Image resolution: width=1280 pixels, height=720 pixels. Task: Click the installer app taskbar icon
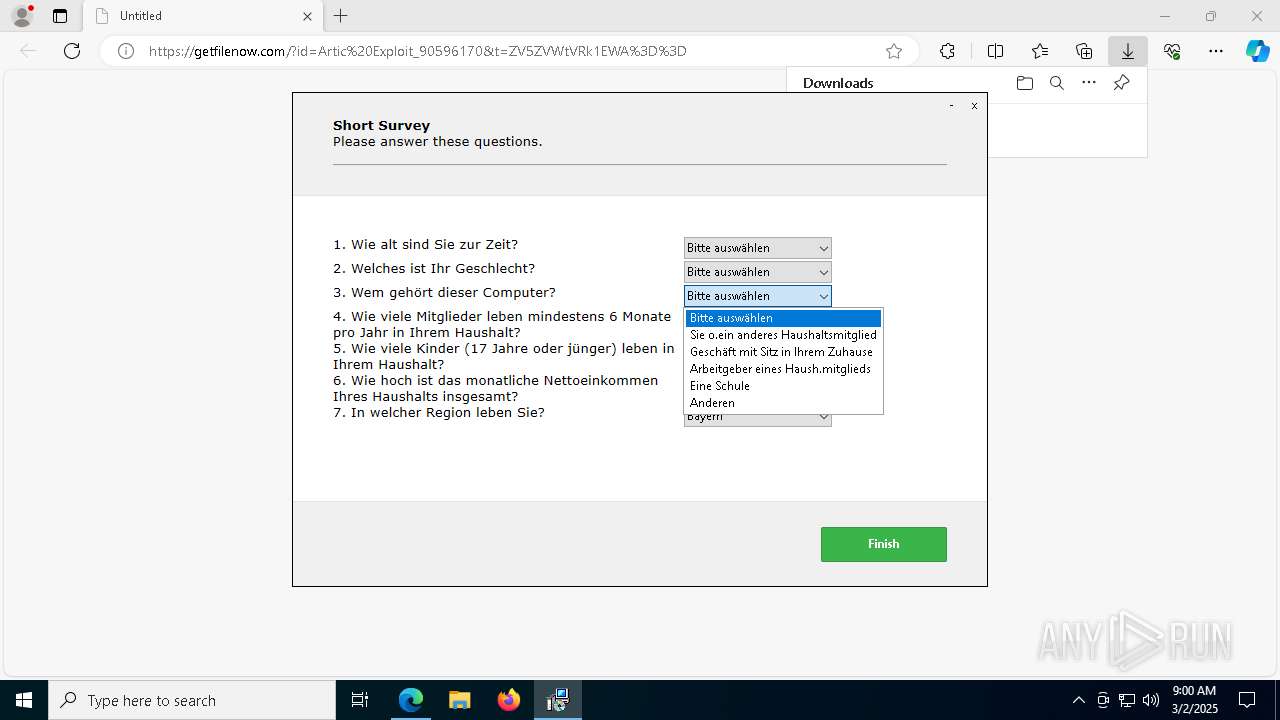557,700
